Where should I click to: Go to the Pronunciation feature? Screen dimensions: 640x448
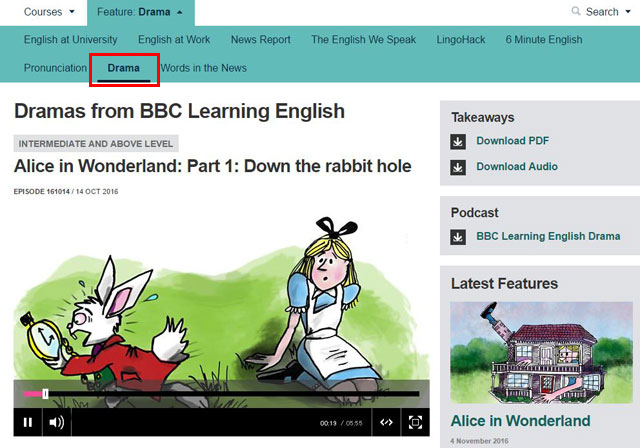coord(55,68)
